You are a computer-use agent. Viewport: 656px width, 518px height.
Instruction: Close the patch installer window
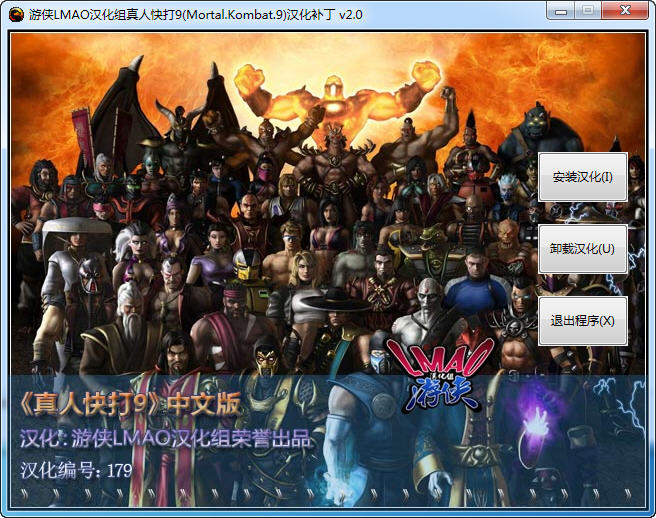point(625,10)
